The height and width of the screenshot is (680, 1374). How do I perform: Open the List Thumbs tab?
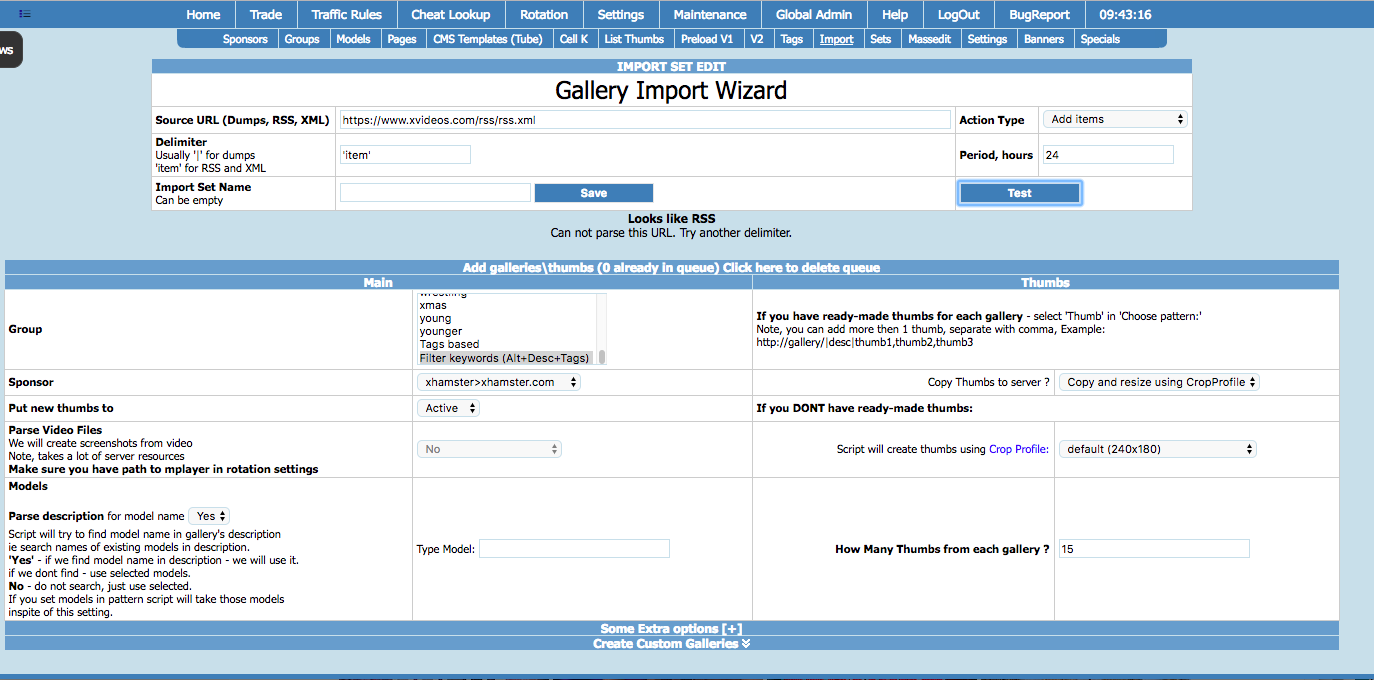(x=634, y=39)
